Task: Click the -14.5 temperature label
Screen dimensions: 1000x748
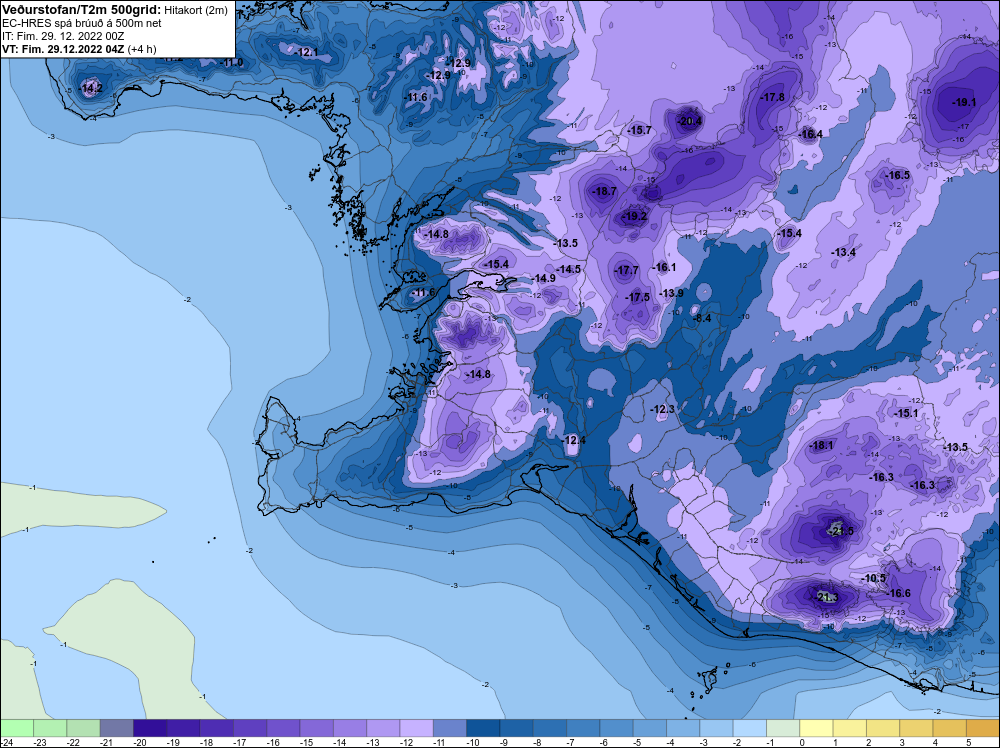Action: tap(568, 269)
